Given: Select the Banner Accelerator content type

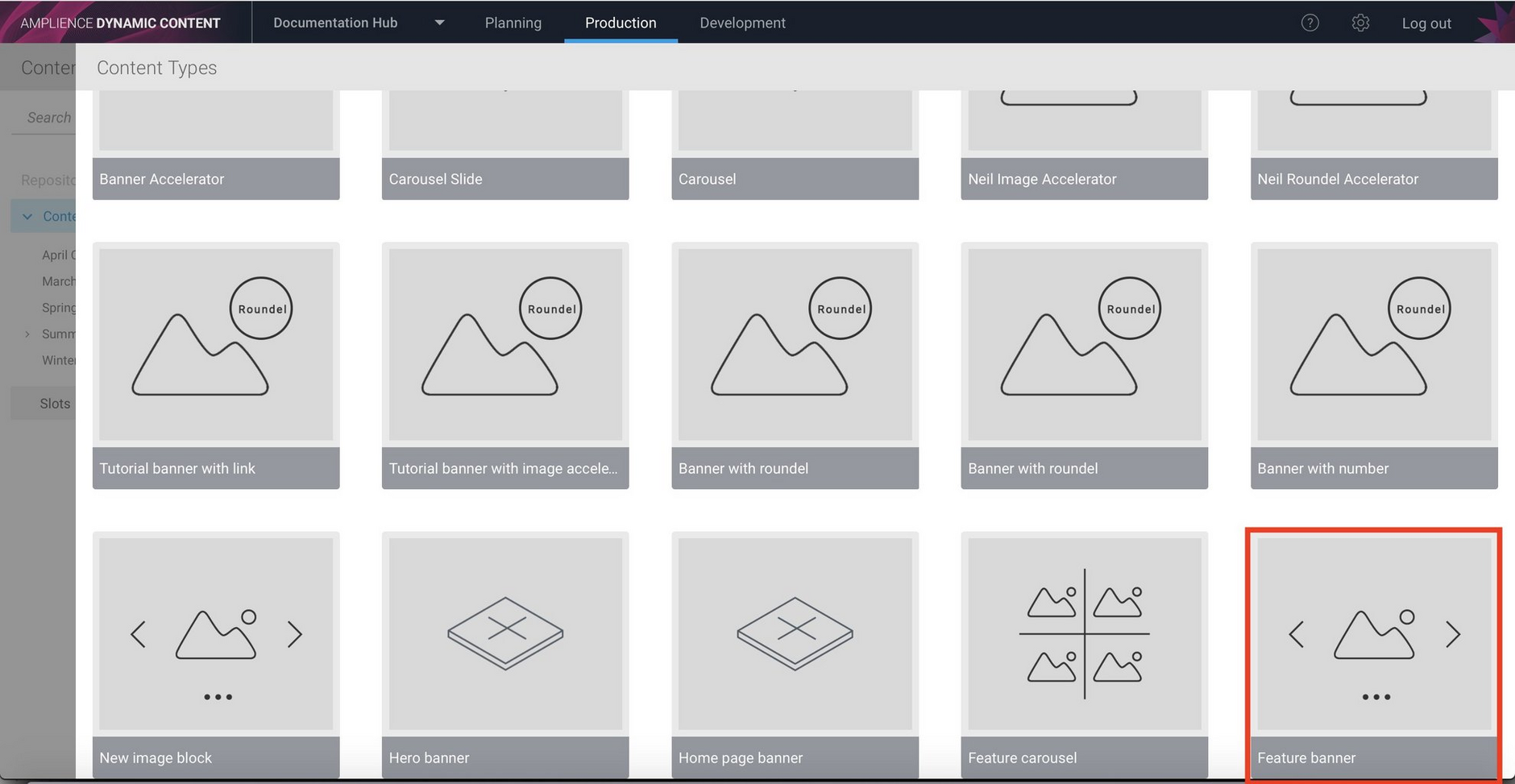Looking at the screenshot, I should coord(216,145).
